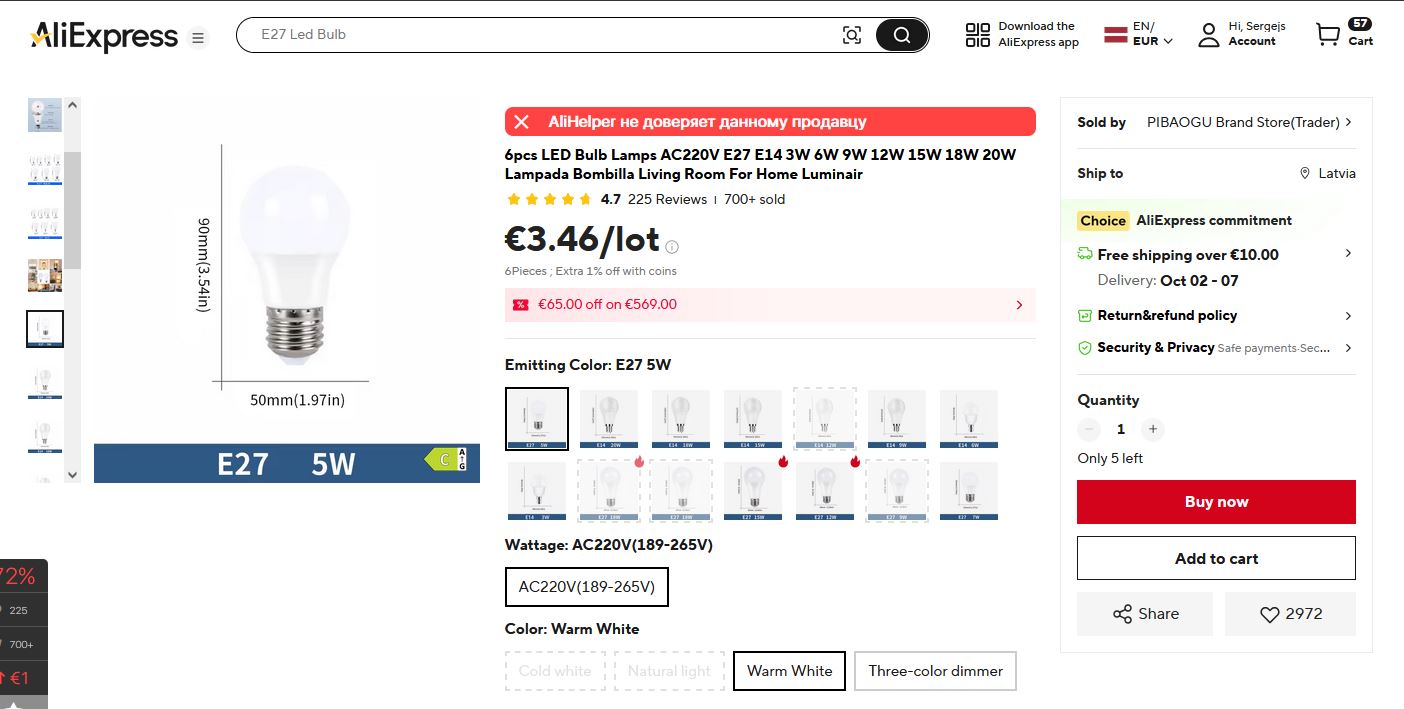The width and height of the screenshot is (1404, 709).
Task: Select the AC220V(189-265V) wattage option
Action: 586,587
